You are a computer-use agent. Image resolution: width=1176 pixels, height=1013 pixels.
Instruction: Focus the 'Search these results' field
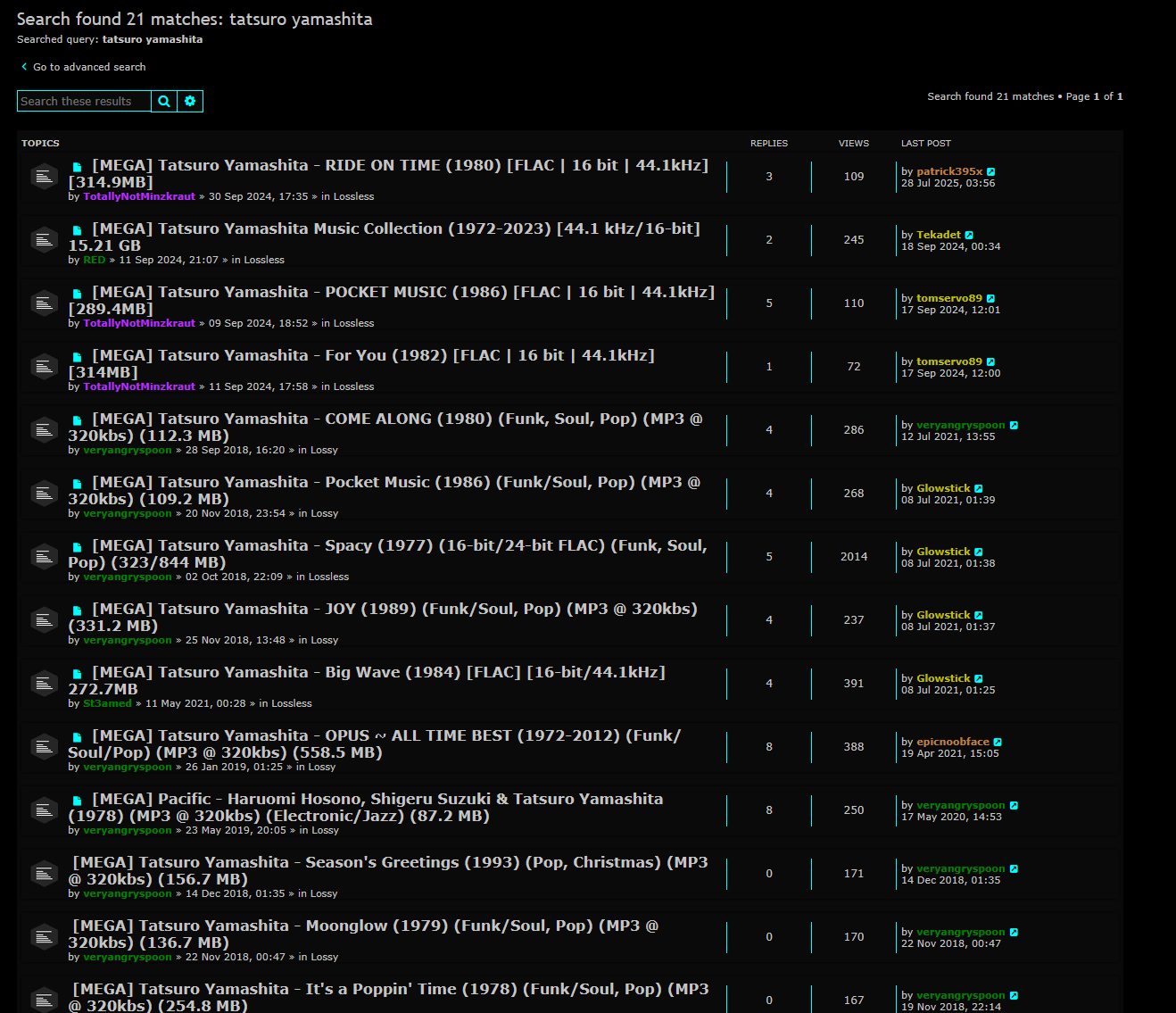(x=84, y=102)
